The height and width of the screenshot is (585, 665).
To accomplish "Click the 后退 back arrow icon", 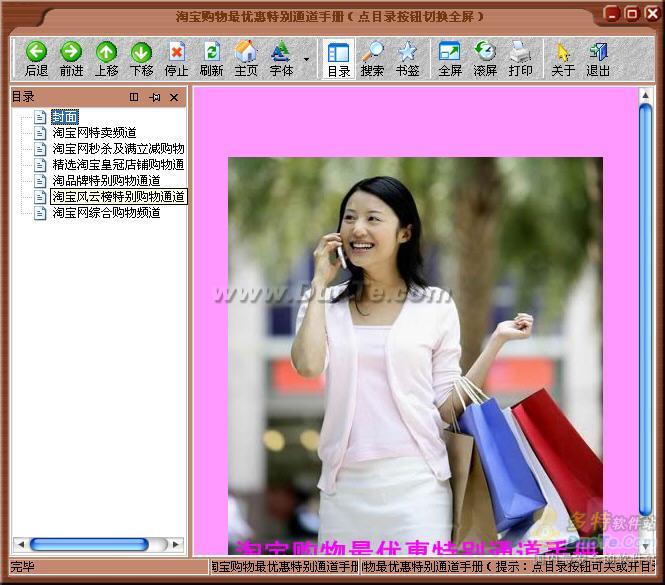I will [x=36, y=52].
